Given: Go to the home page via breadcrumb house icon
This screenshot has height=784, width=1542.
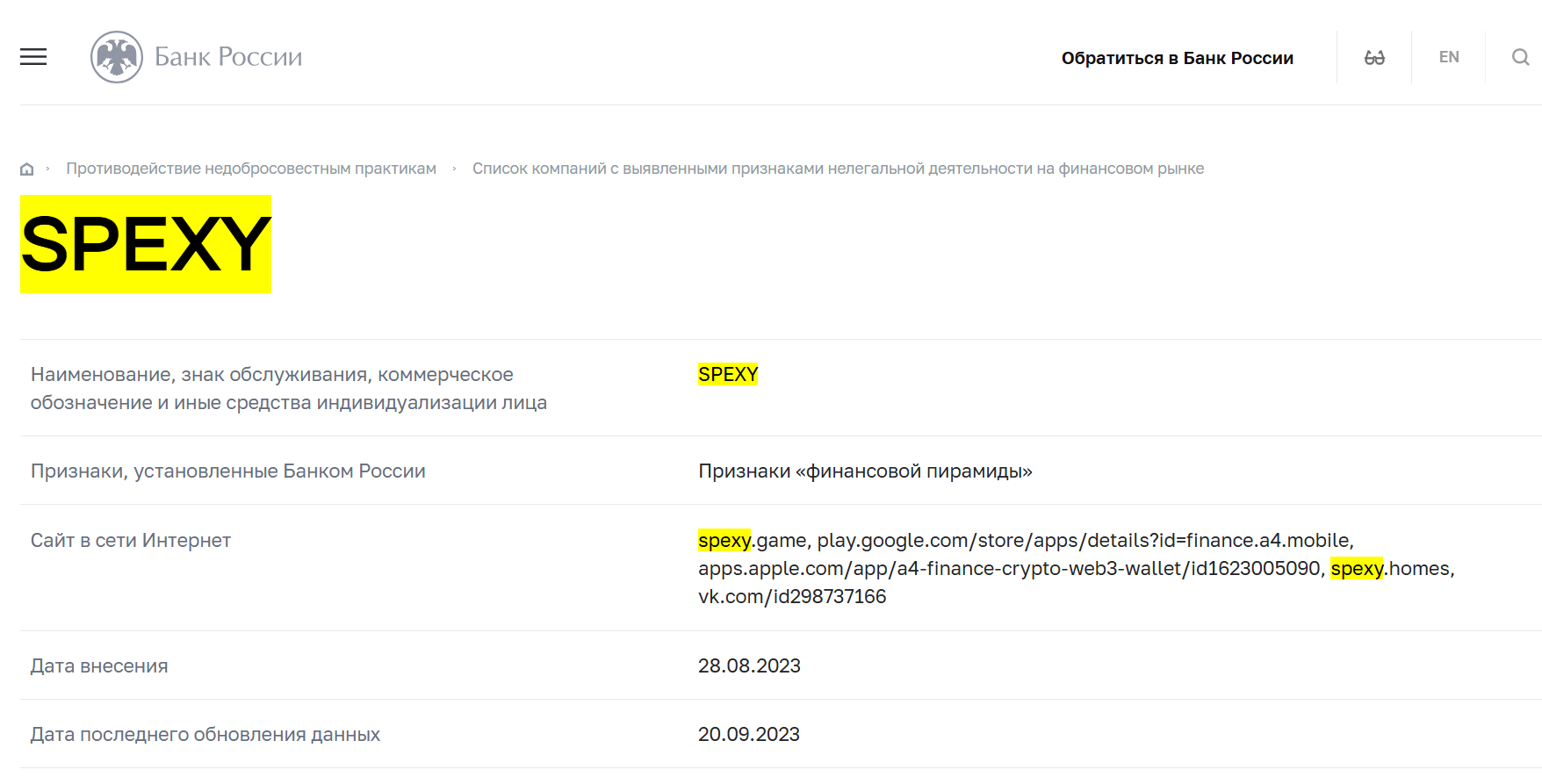Looking at the screenshot, I should click(x=27, y=169).
